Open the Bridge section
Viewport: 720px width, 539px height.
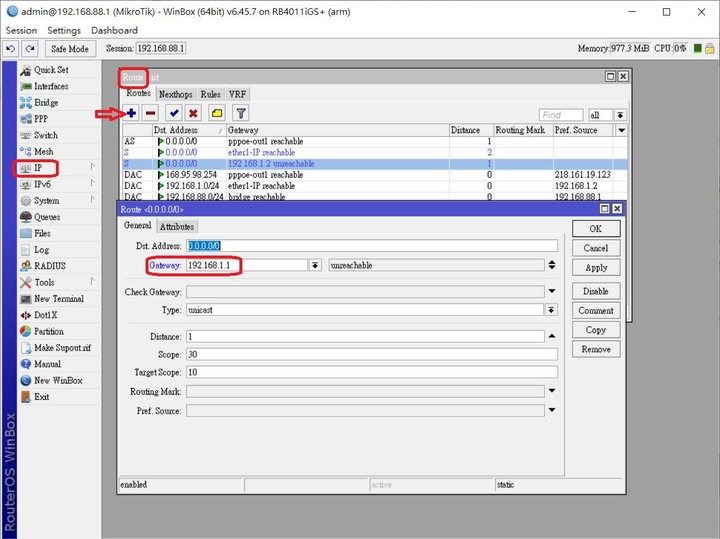coord(46,102)
